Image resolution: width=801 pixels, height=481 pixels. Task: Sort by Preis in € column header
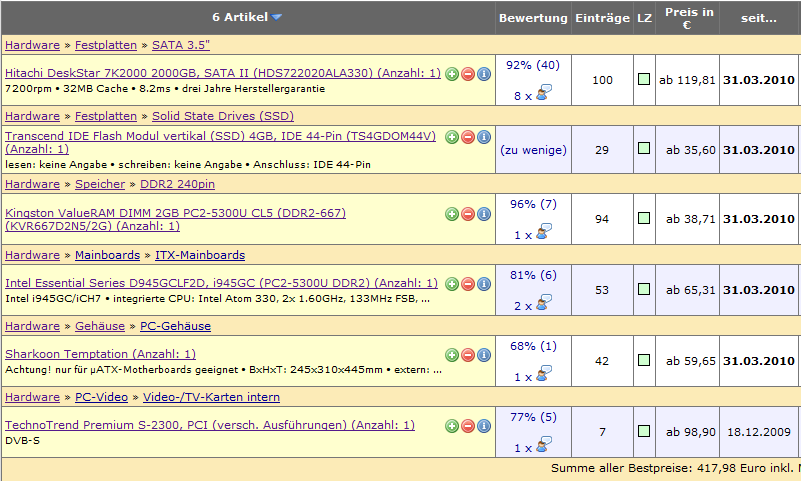[x=688, y=18]
